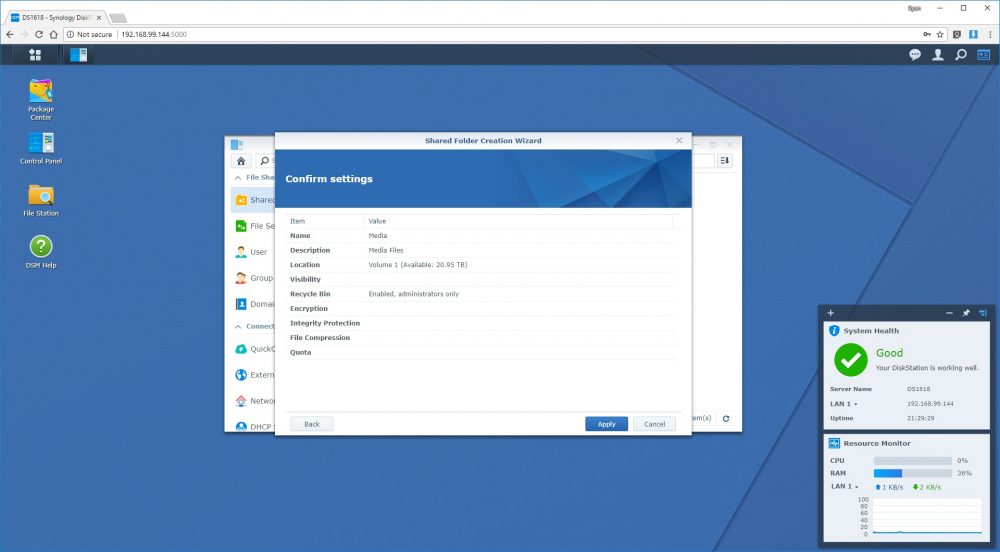Screen dimensions: 1000x552
Task: Select the Recycle Bin row
Action: [x=482, y=294]
